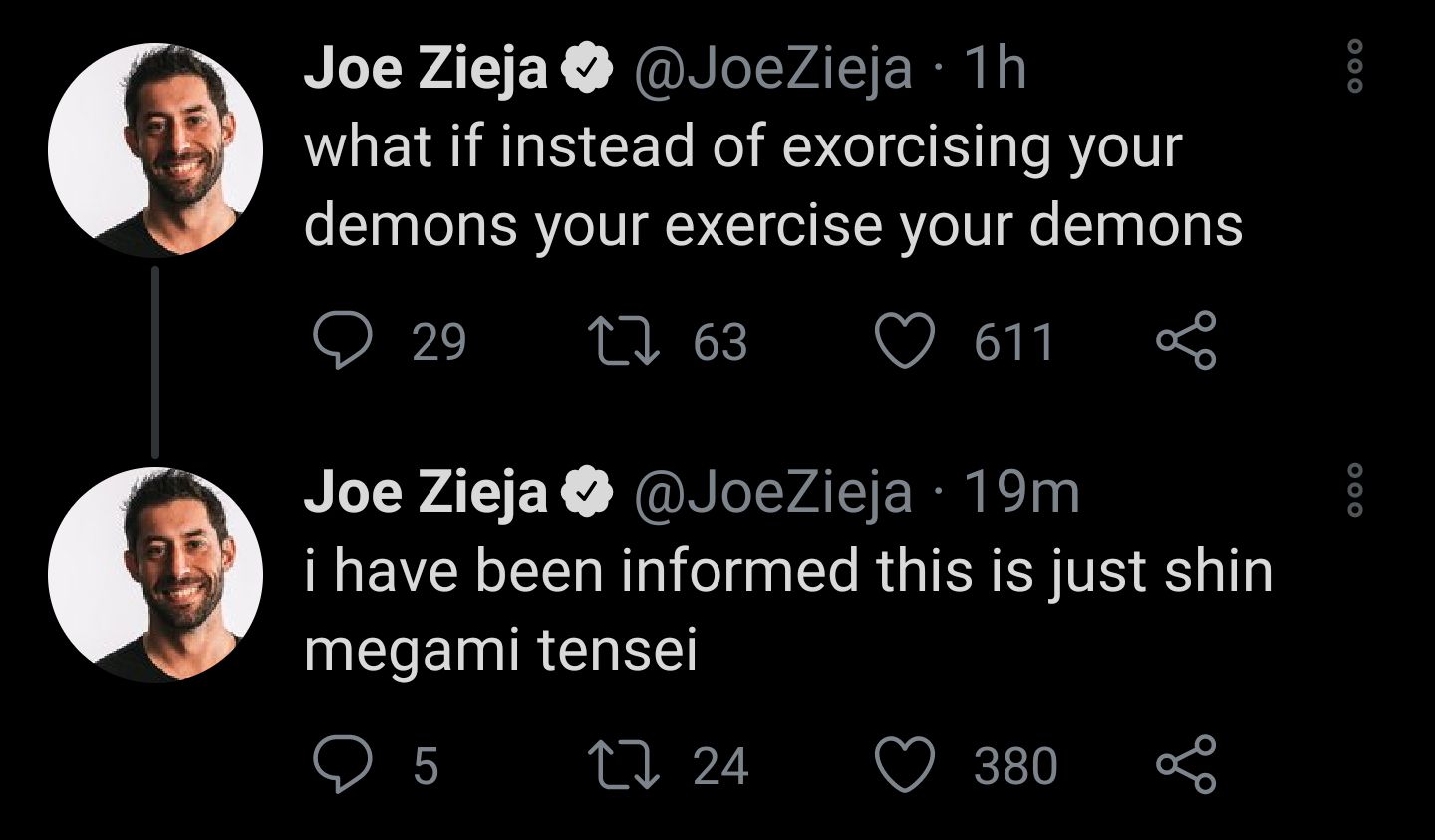The image size is (1435, 840).
Task: Open more options on the second tweet
Action: pyautogui.click(x=1355, y=490)
